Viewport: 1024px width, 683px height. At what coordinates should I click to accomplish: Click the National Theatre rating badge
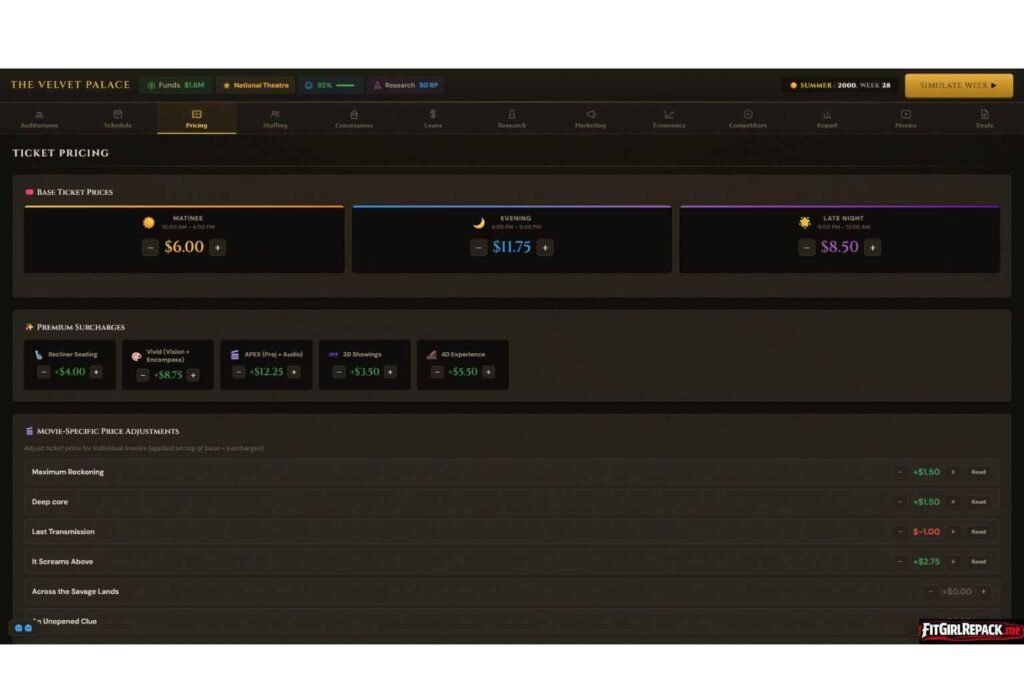tap(256, 85)
